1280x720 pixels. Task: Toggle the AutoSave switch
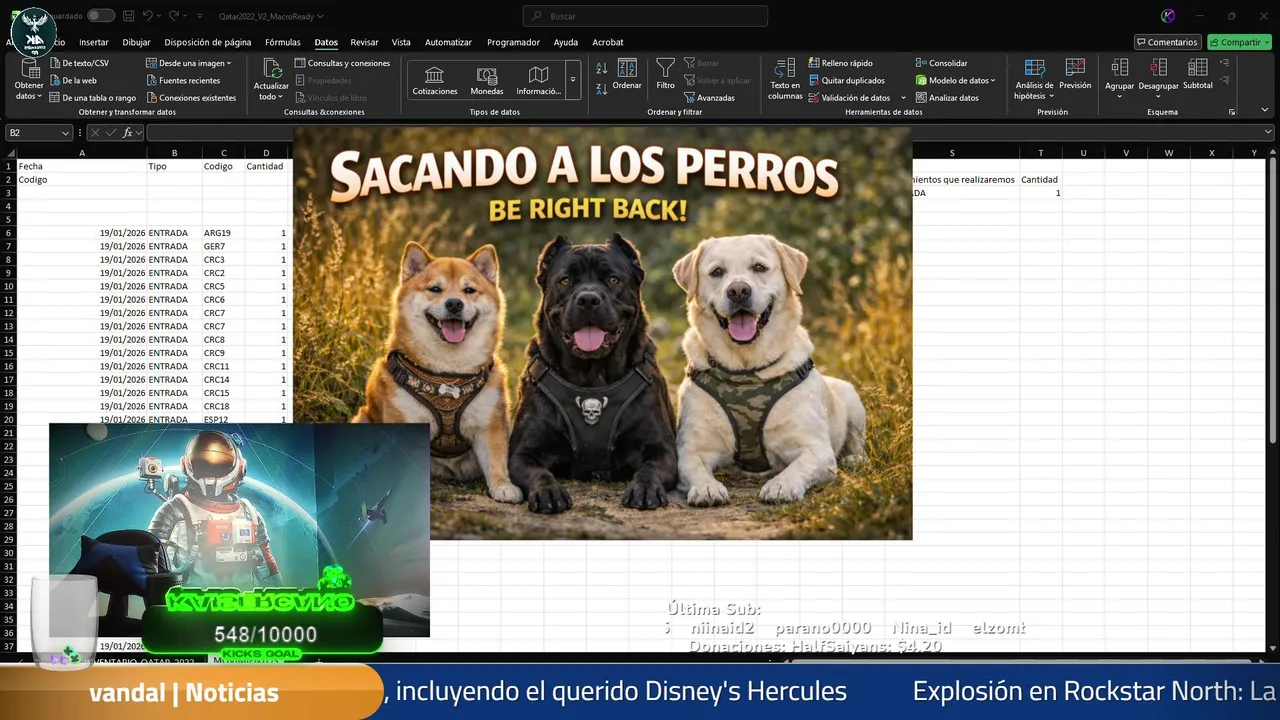pyautogui.click(x=100, y=16)
